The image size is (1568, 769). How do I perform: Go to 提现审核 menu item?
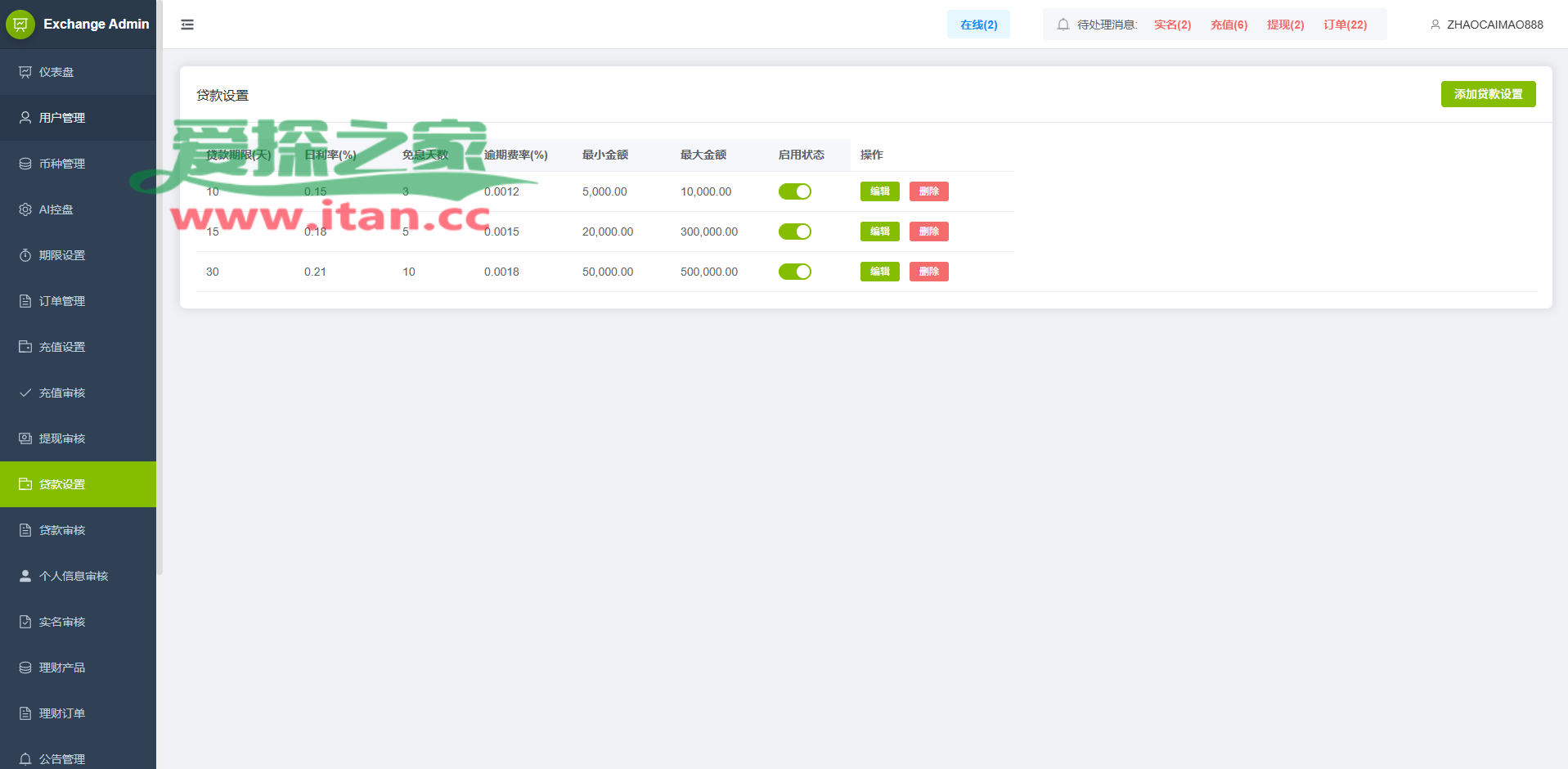click(x=78, y=438)
